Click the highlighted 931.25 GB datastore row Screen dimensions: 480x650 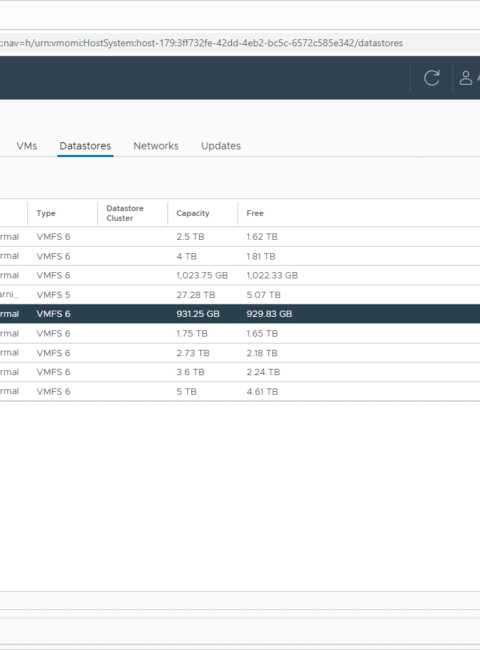[x=240, y=314]
